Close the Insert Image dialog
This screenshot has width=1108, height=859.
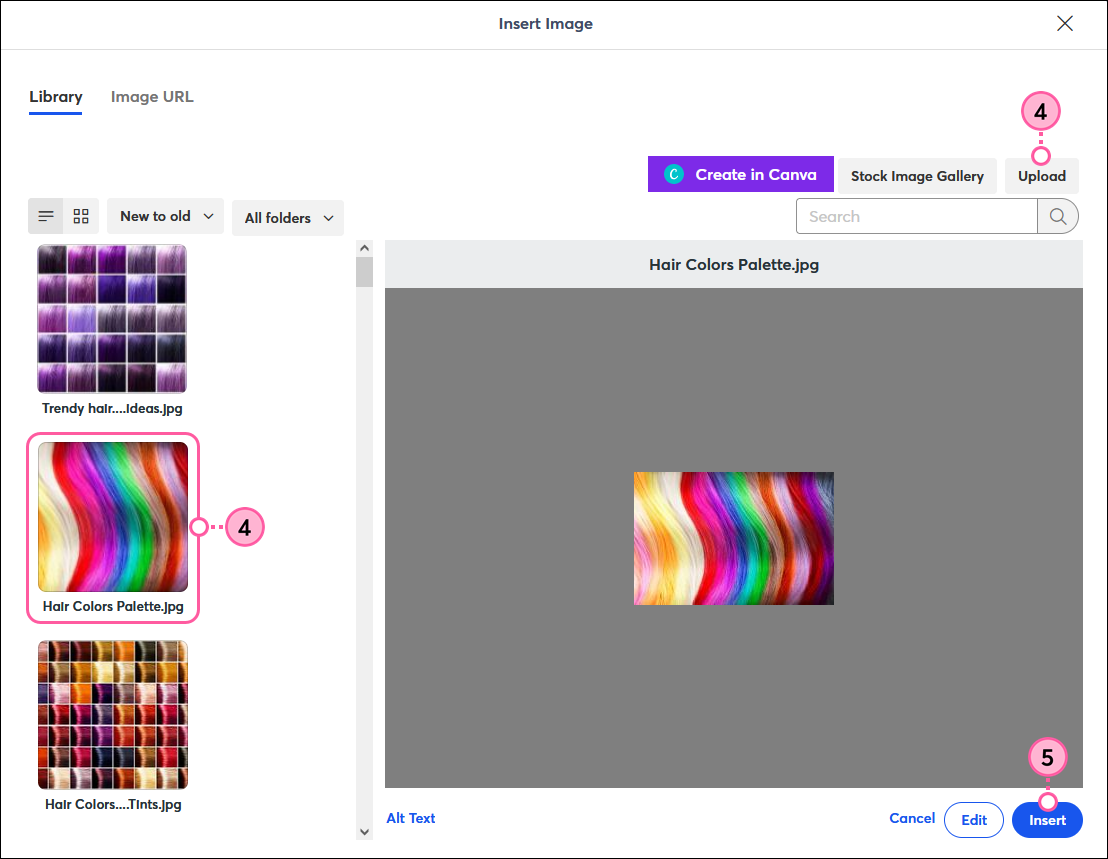(1065, 23)
